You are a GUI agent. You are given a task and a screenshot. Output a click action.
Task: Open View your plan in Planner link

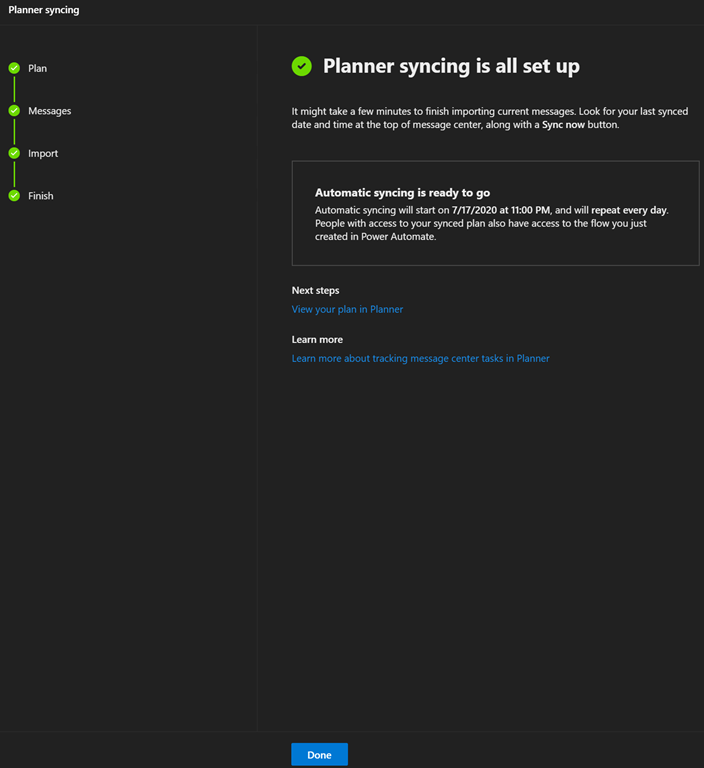[x=347, y=309]
